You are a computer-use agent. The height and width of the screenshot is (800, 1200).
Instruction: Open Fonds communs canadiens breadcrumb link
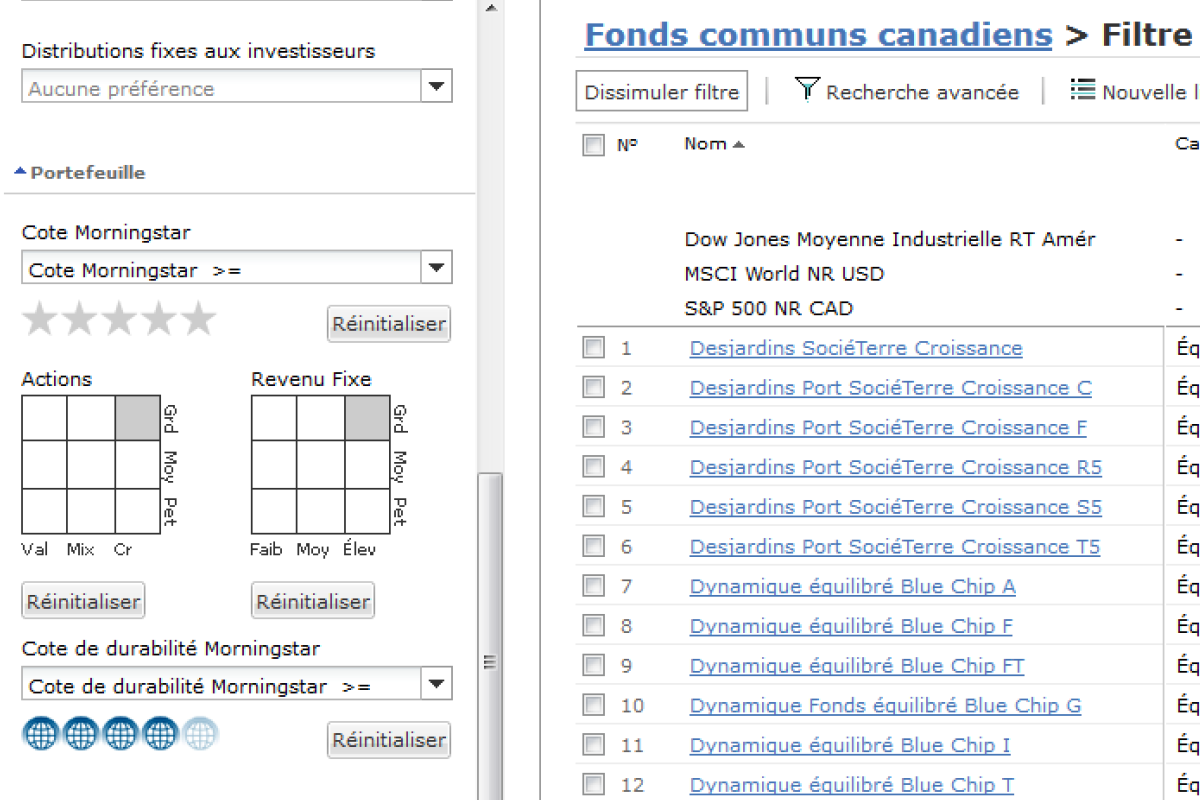click(818, 35)
